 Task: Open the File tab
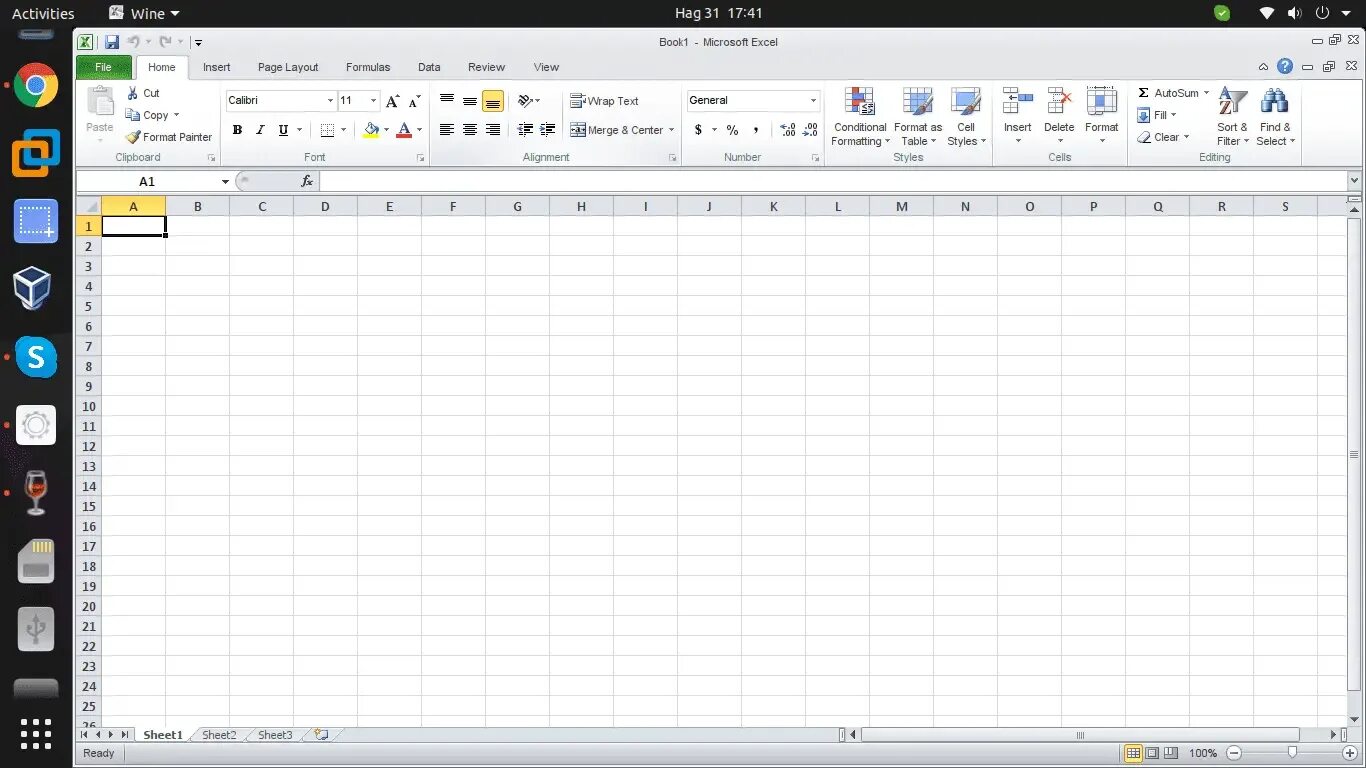click(x=104, y=67)
